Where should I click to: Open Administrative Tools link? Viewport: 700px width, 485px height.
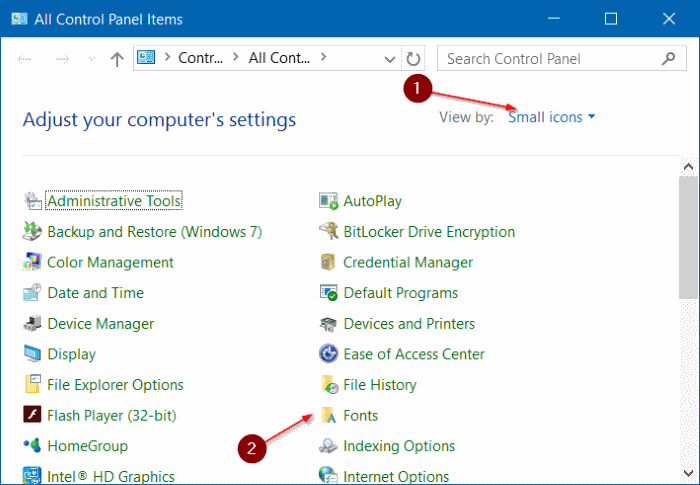coord(114,201)
